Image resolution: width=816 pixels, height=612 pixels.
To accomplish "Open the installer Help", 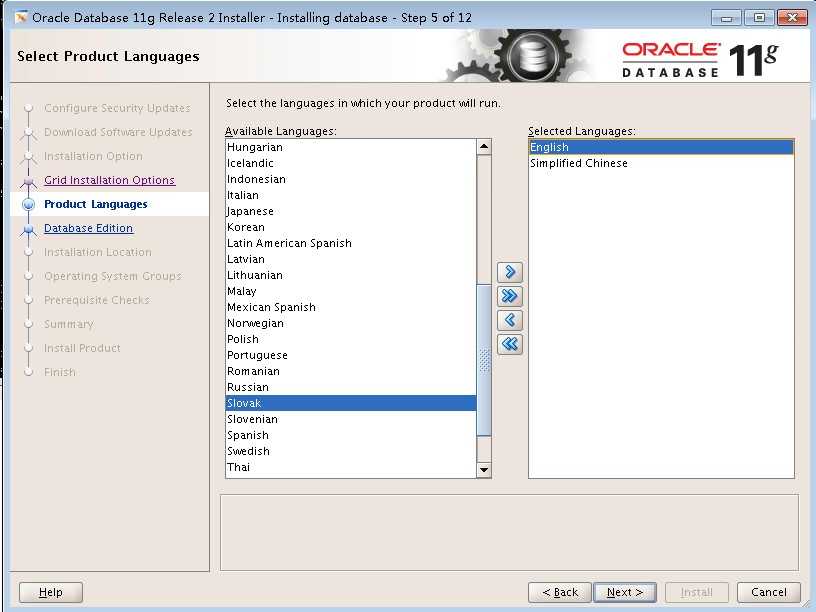I will 50,592.
